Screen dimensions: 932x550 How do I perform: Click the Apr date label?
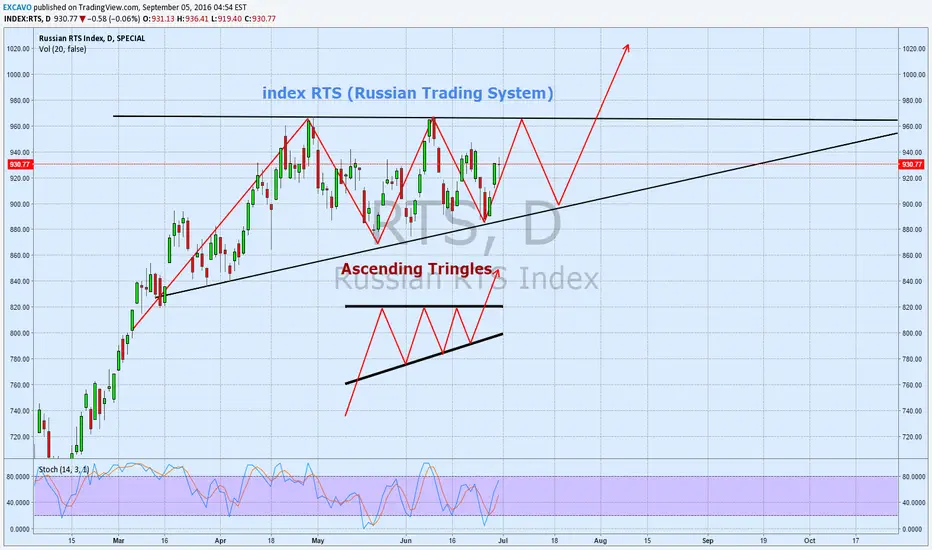coord(221,541)
